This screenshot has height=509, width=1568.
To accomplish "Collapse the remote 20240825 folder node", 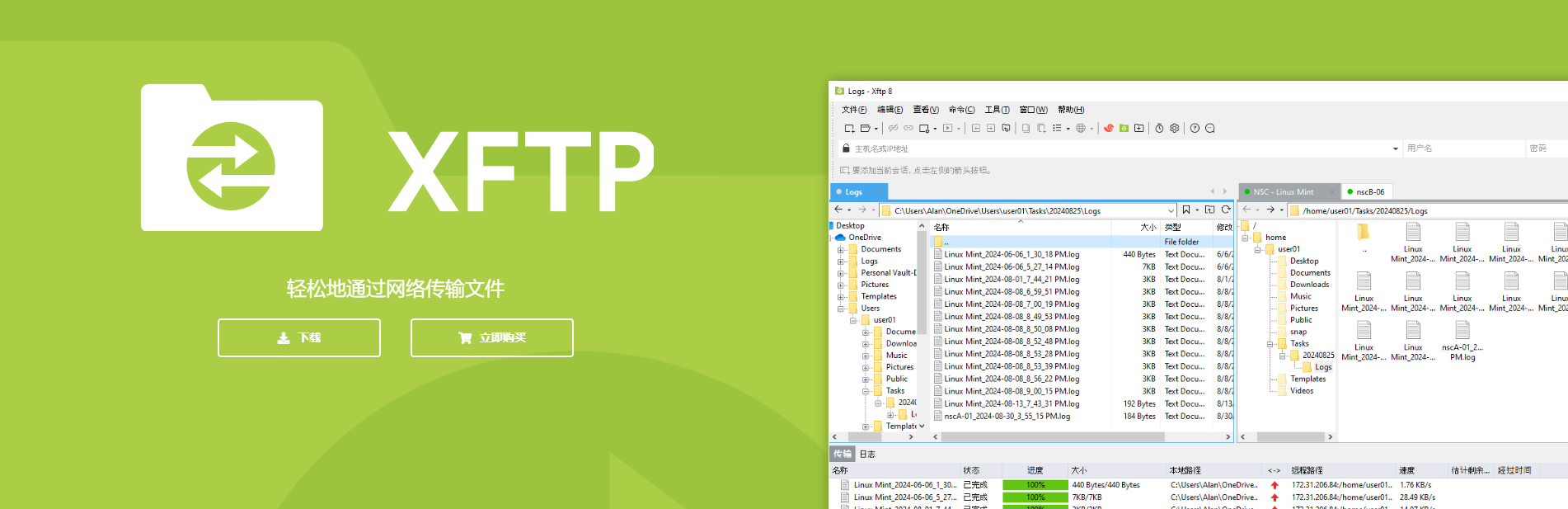I will coord(1282,356).
